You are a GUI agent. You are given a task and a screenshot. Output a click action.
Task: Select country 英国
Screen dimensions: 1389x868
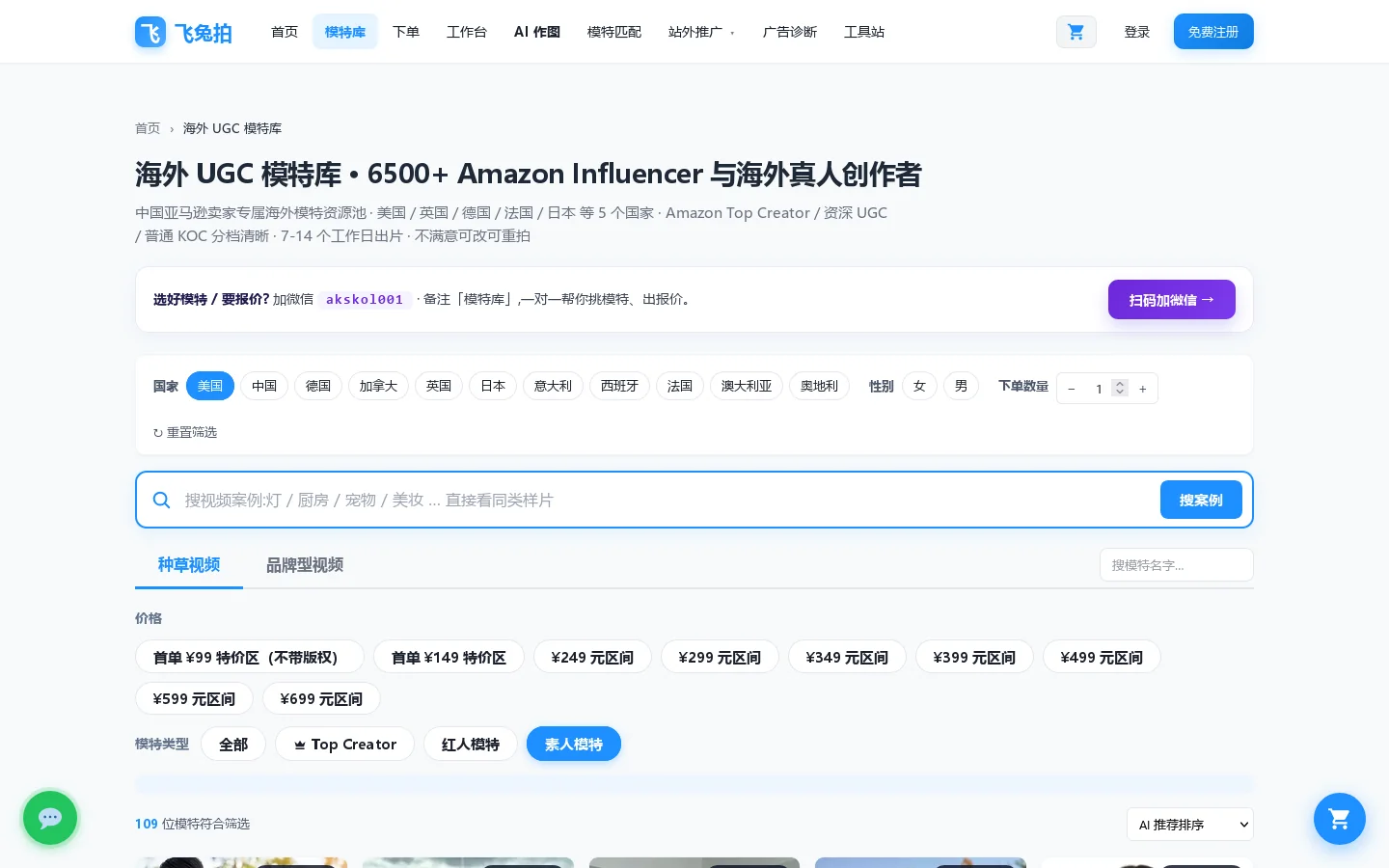(x=439, y=386)
